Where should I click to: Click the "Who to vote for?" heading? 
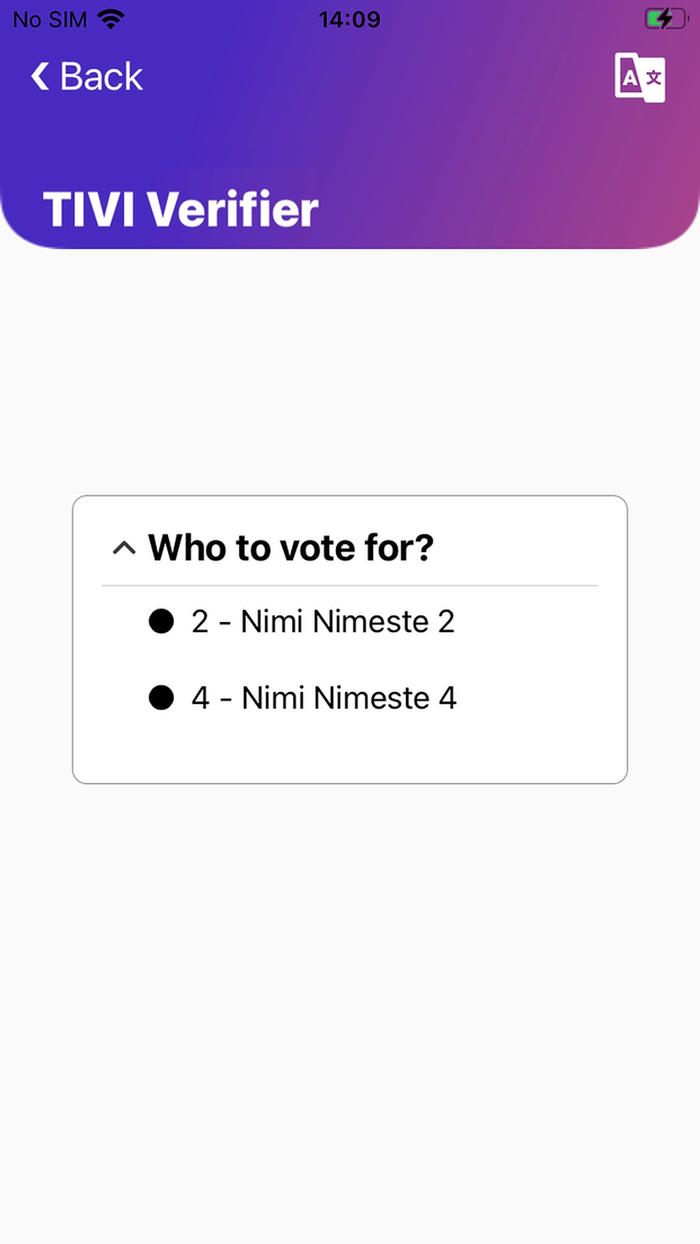coord(290,548)
